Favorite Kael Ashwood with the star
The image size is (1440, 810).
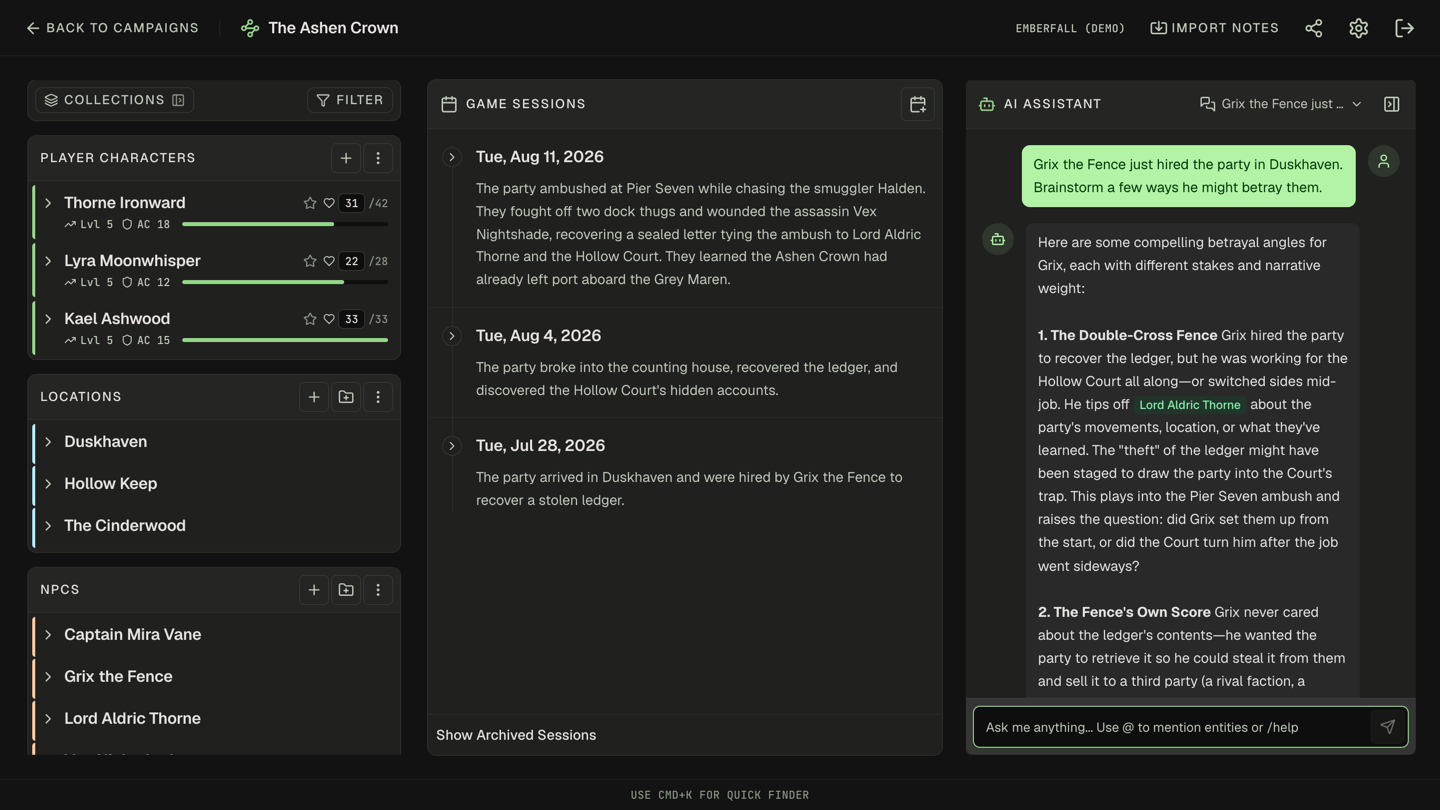pos(310,319)
